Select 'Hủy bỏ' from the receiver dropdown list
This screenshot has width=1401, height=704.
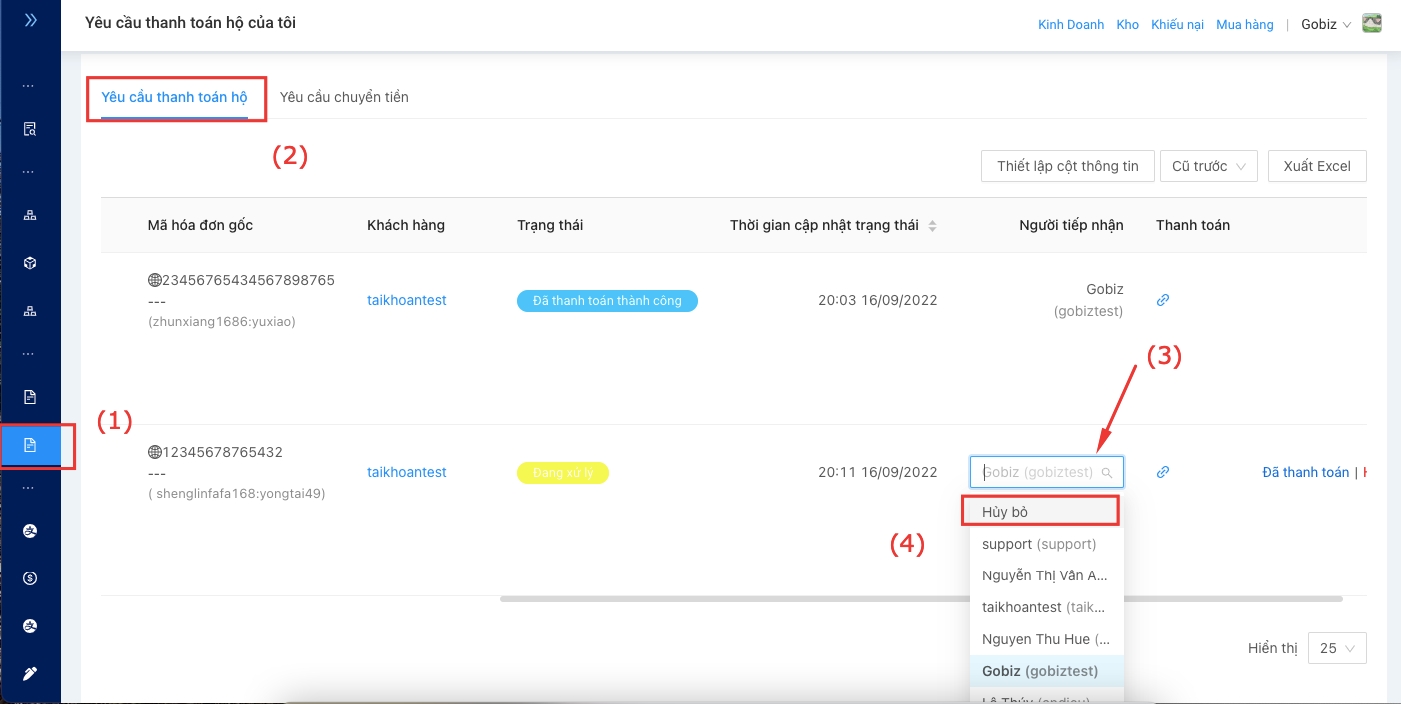coord(1040,512)
